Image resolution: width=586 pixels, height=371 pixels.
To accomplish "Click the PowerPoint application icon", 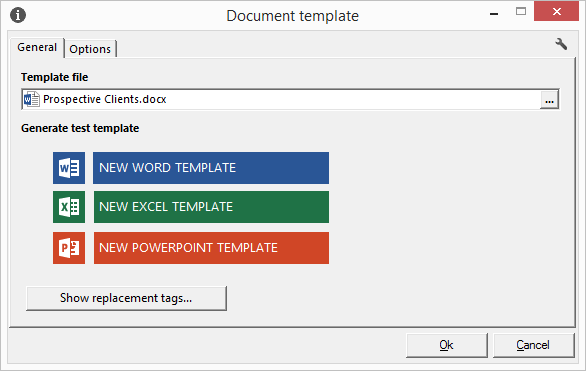I will click(x=69, y=248).
